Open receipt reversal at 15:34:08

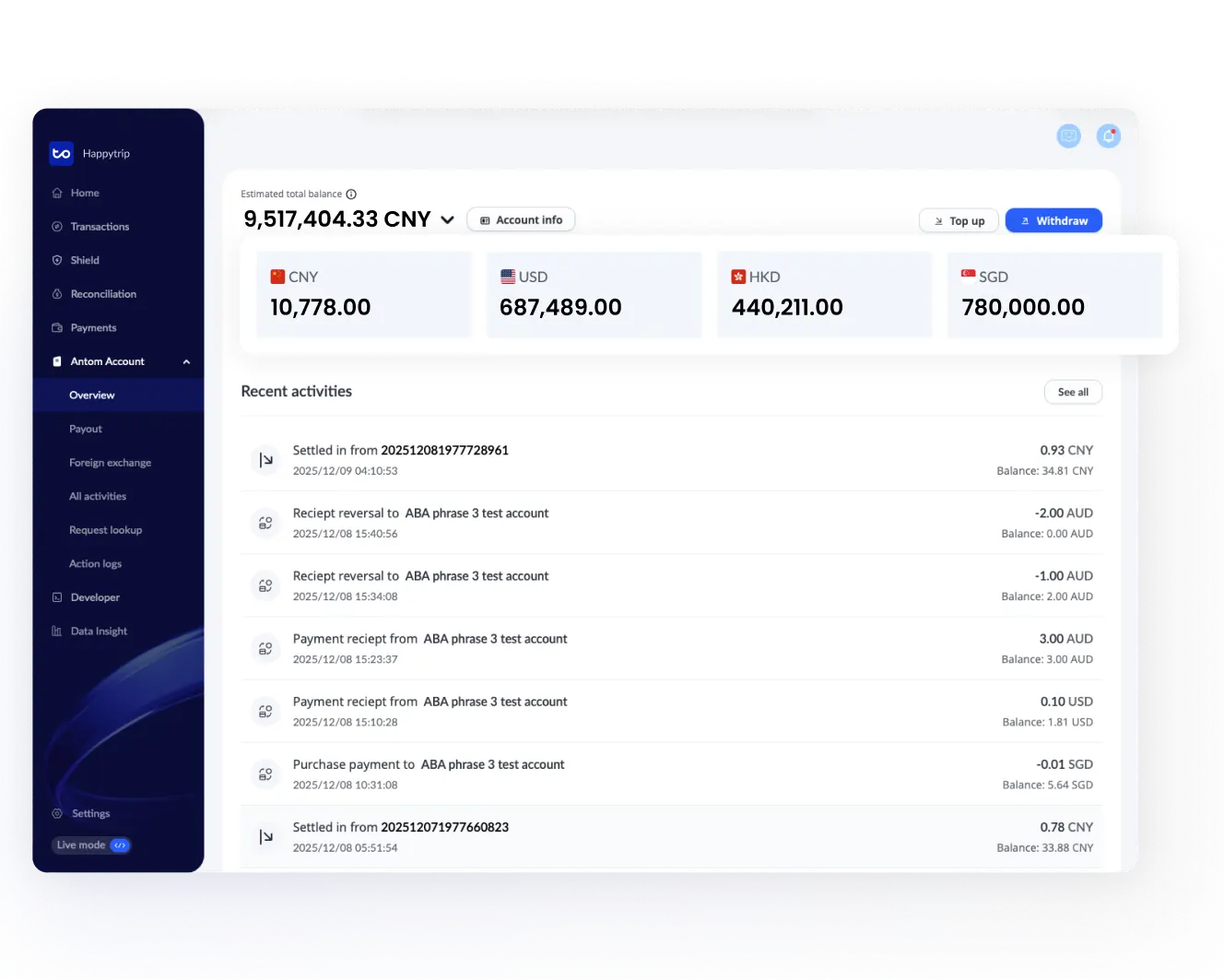tap(671, 585)
